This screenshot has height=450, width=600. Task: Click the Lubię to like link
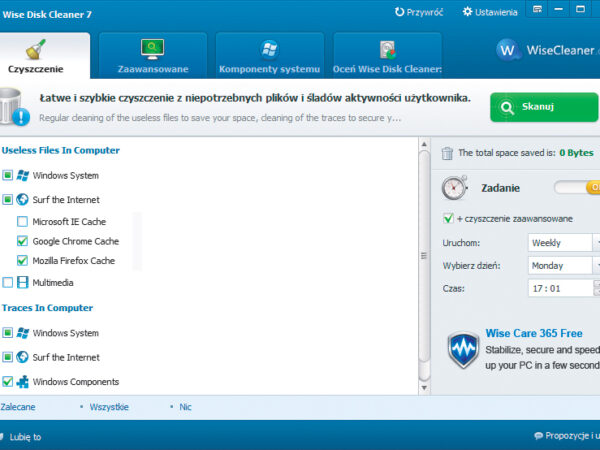pyautogui.click(x=25, y=437)
